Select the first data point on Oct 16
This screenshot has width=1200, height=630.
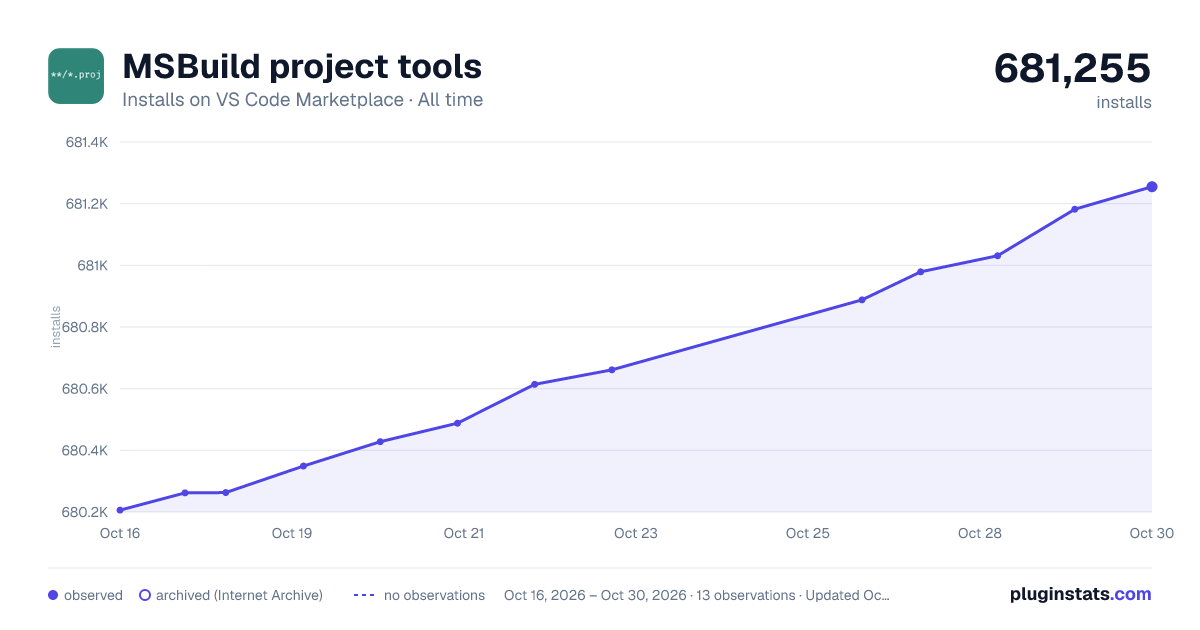(x=120, y=510)
